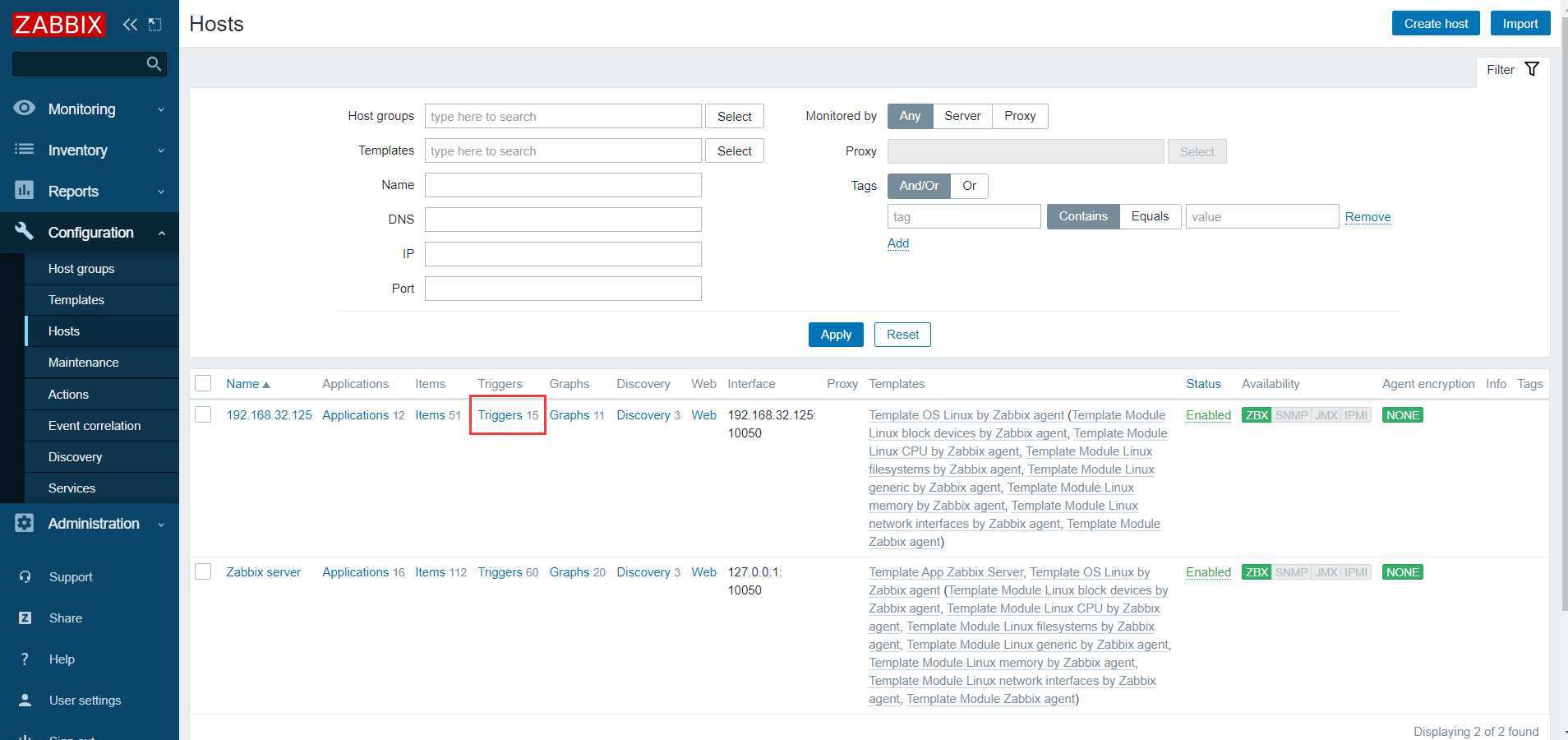Select Proxy in Monitored by
This screenshot has width=1568, height=740.
pos(1020,116)
